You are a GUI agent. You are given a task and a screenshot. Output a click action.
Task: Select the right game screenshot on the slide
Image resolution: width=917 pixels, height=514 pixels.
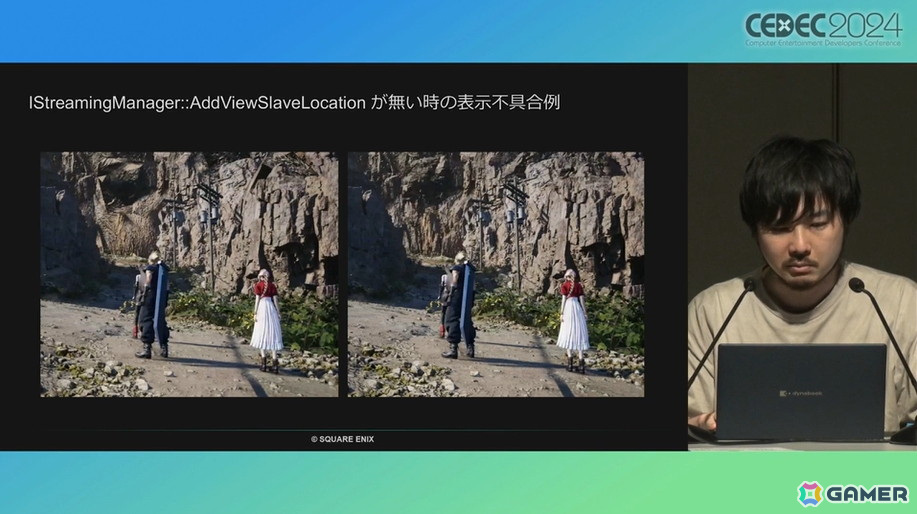click(x=496, y=274)
